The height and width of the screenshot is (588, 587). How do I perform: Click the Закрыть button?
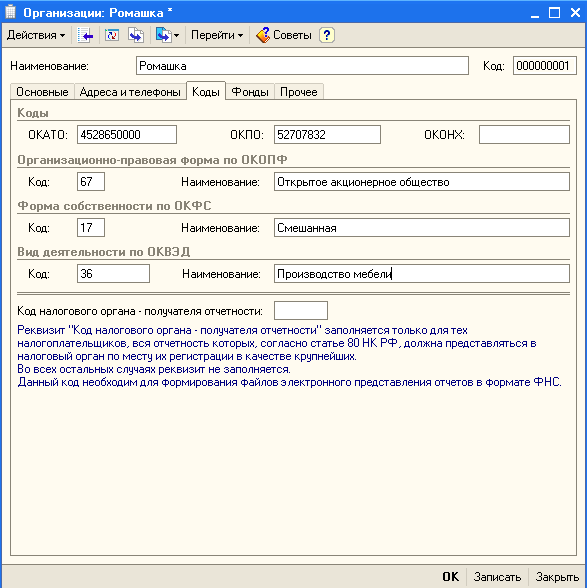click(557, 577)
